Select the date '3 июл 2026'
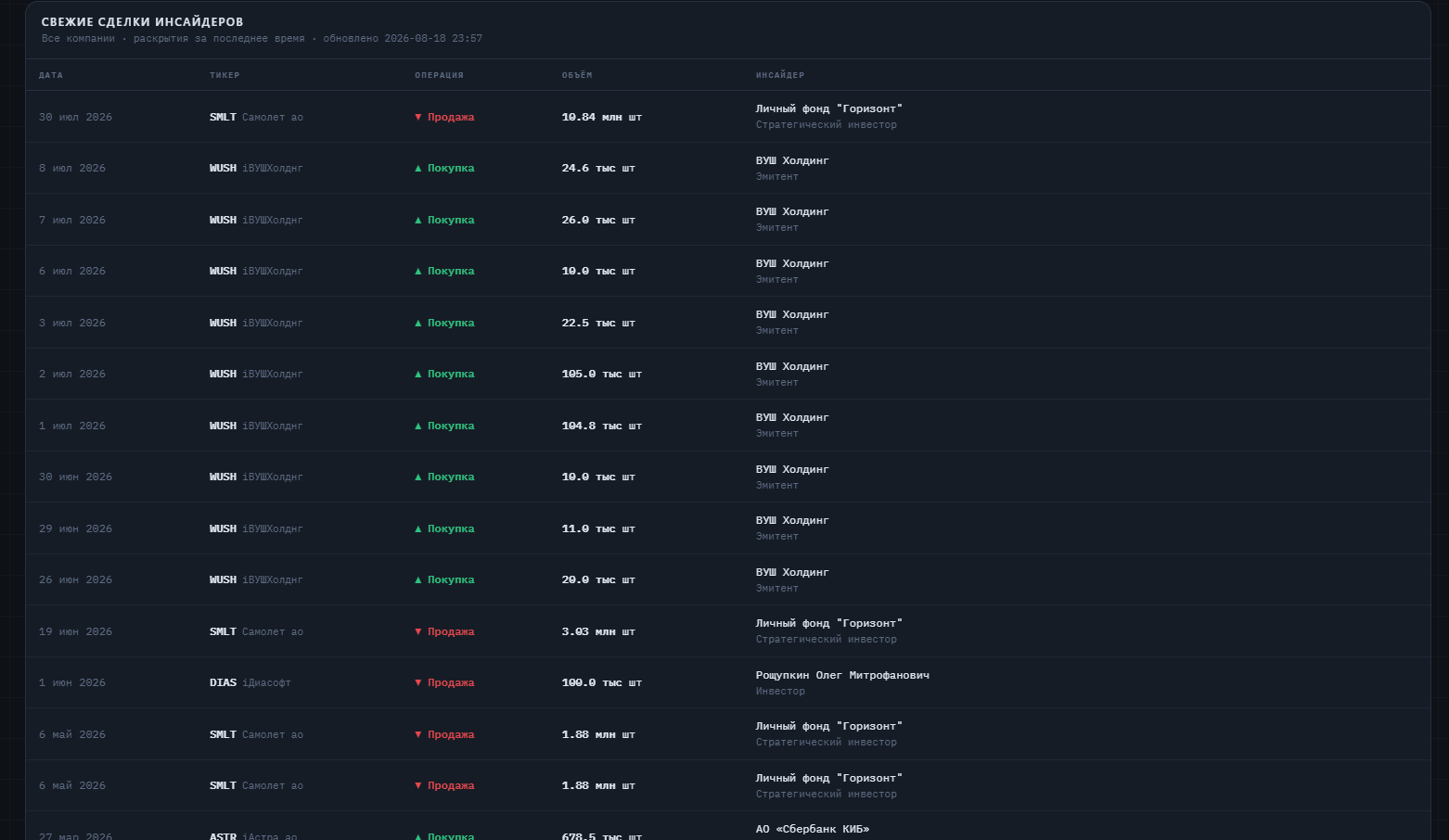The width and height of the screenshot is (1449, 840). pos(72,323)
